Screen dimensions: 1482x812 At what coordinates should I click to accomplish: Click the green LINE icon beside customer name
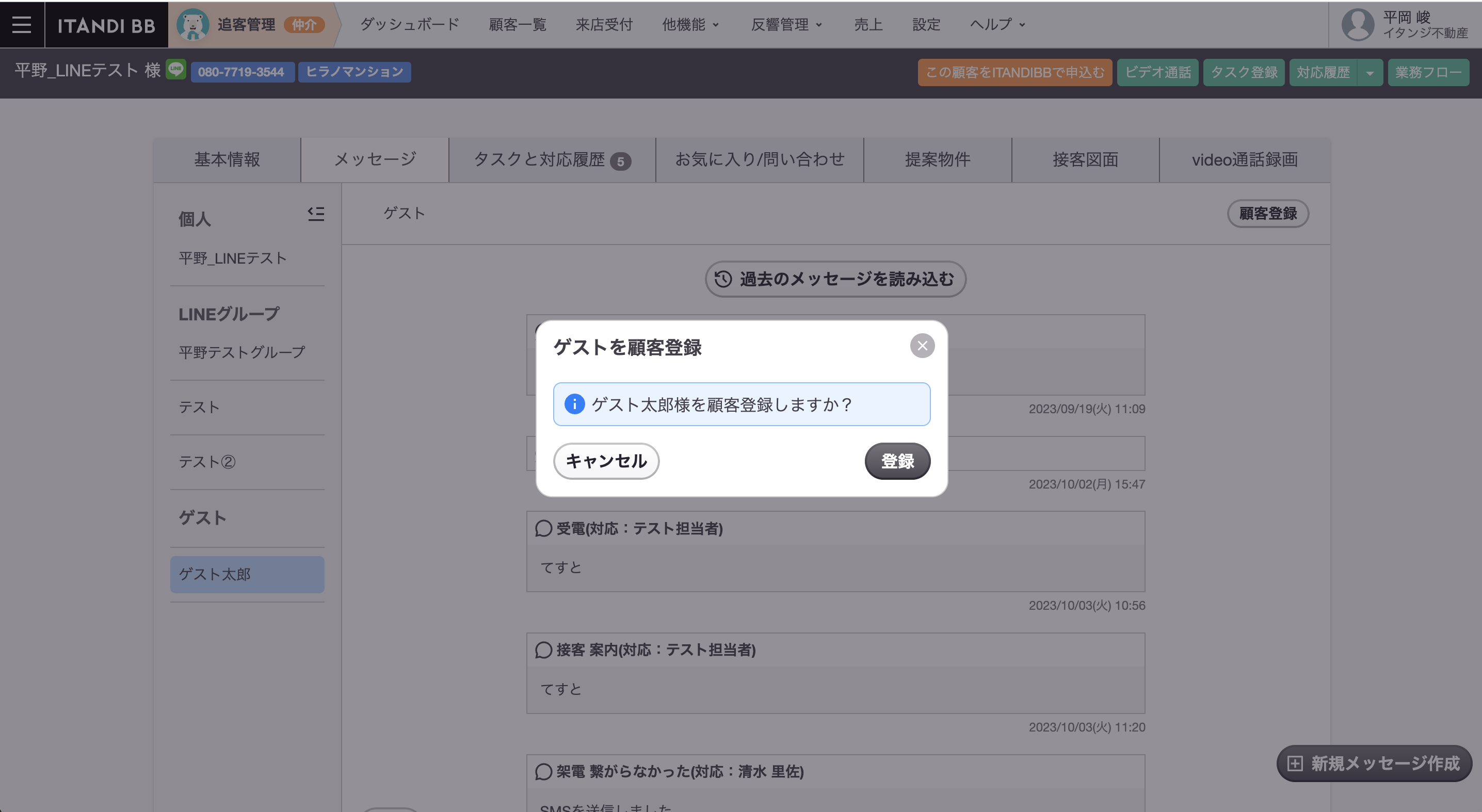(175, 70)
